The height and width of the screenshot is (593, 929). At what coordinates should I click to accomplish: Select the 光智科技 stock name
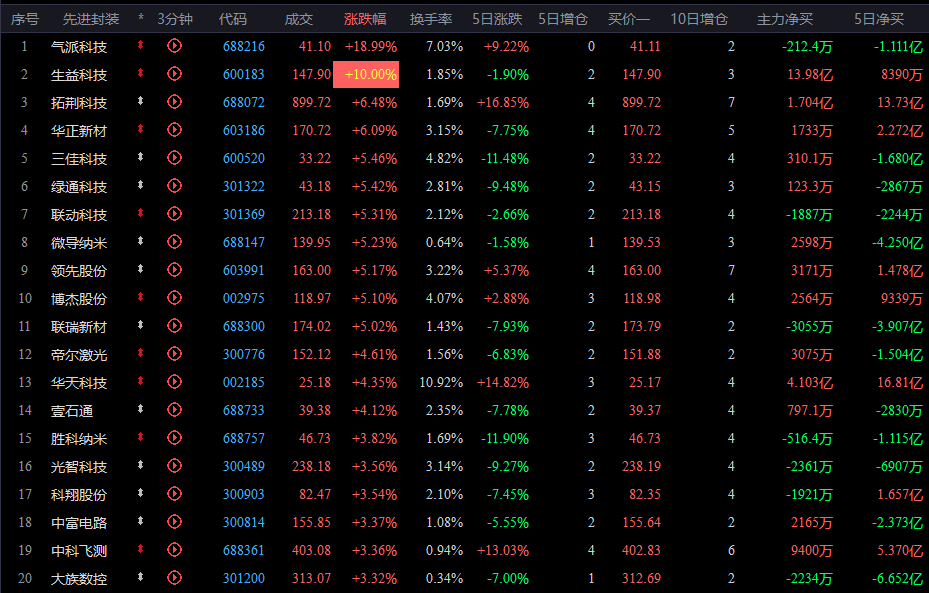pos(79,467)
